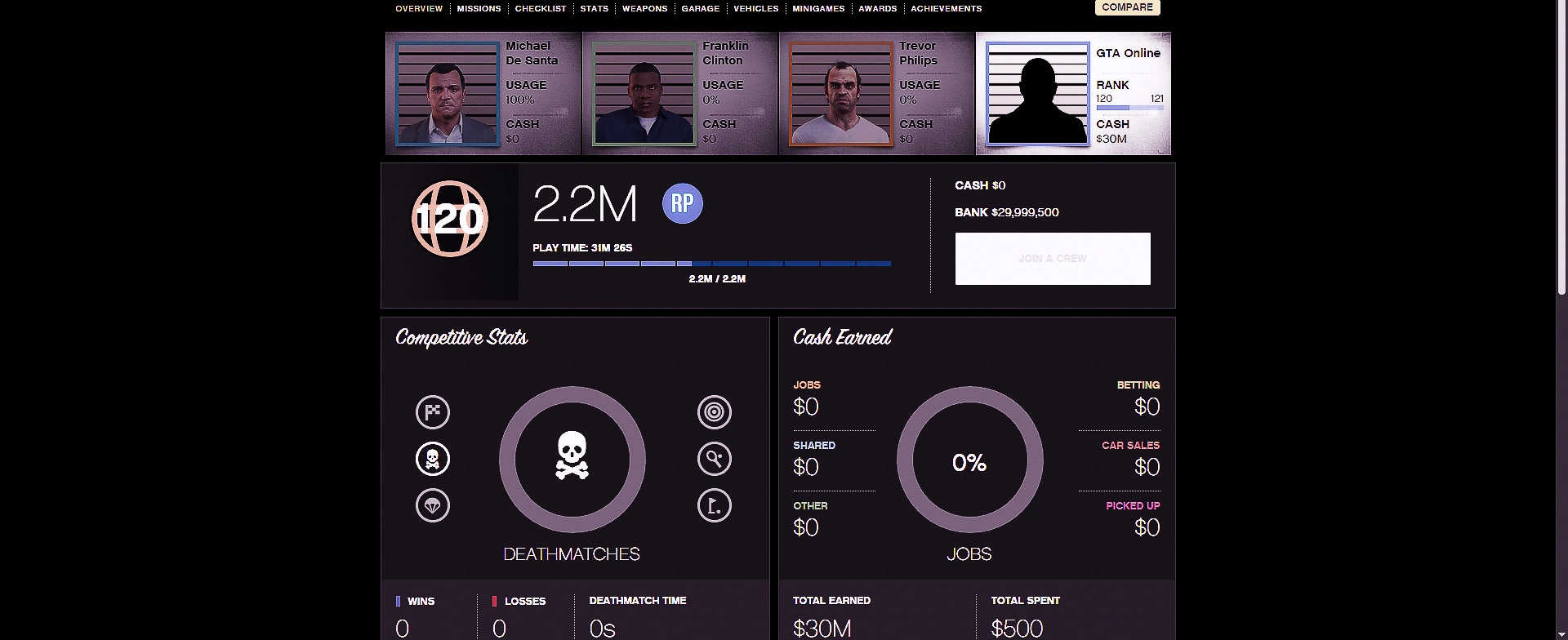Click the Total Spent $500 text

click(x=1018, y=629)
